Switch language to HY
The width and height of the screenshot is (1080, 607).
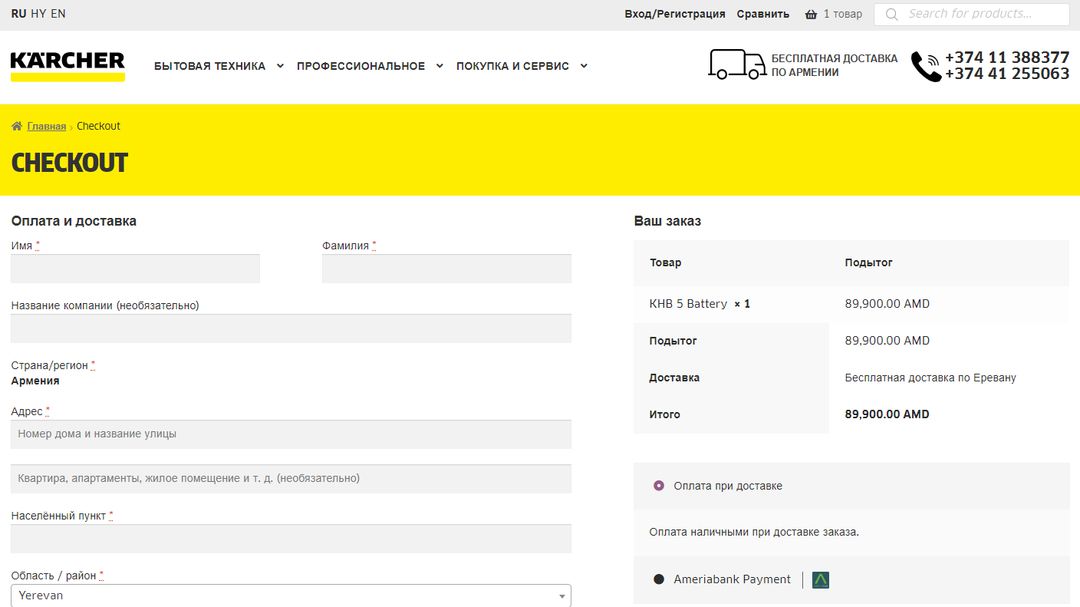coord(39,14)
